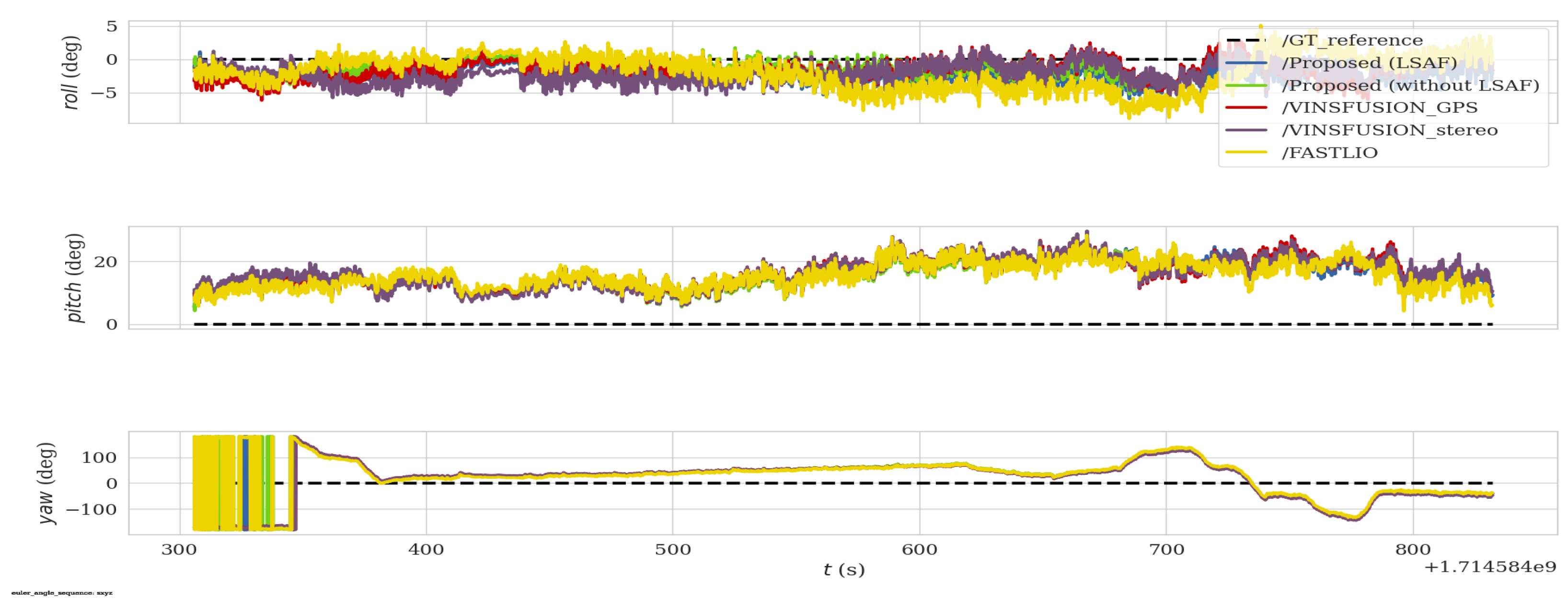This screenshot has width=1568, height=609.
Task: Click the roll (deg) axis label
Action: [x=71, y=72]
